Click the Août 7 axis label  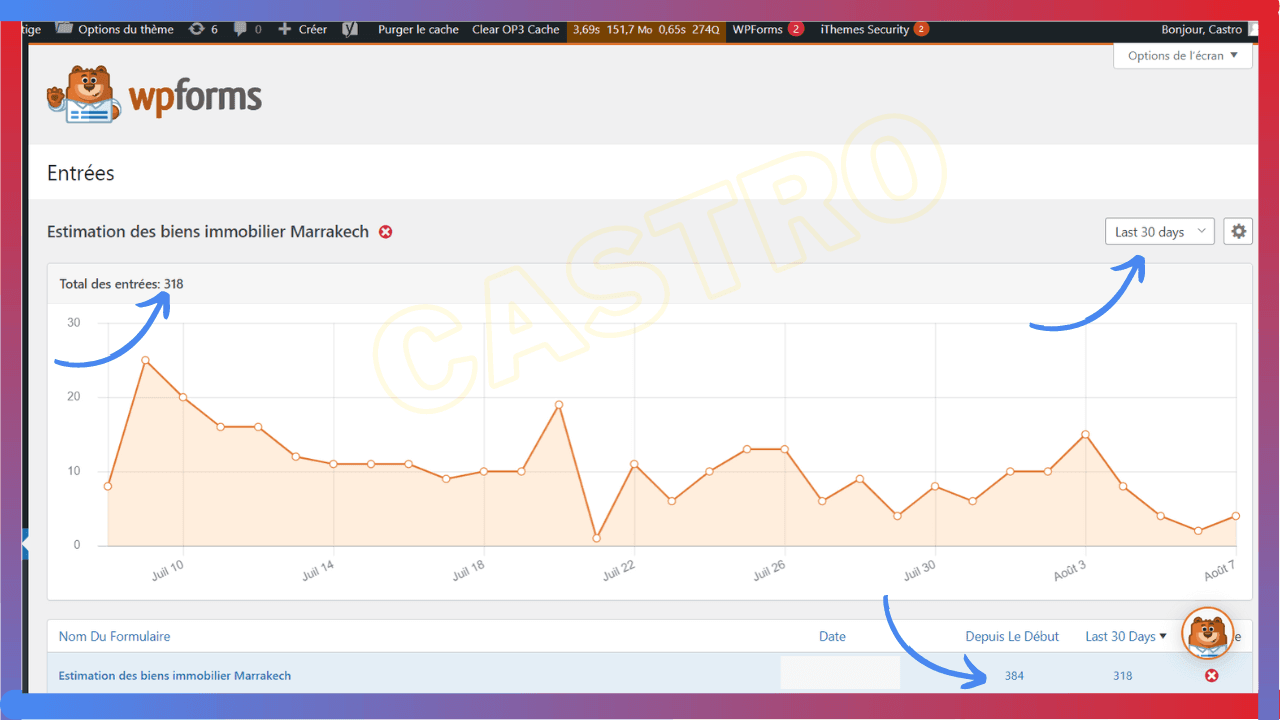(1220, 571)
